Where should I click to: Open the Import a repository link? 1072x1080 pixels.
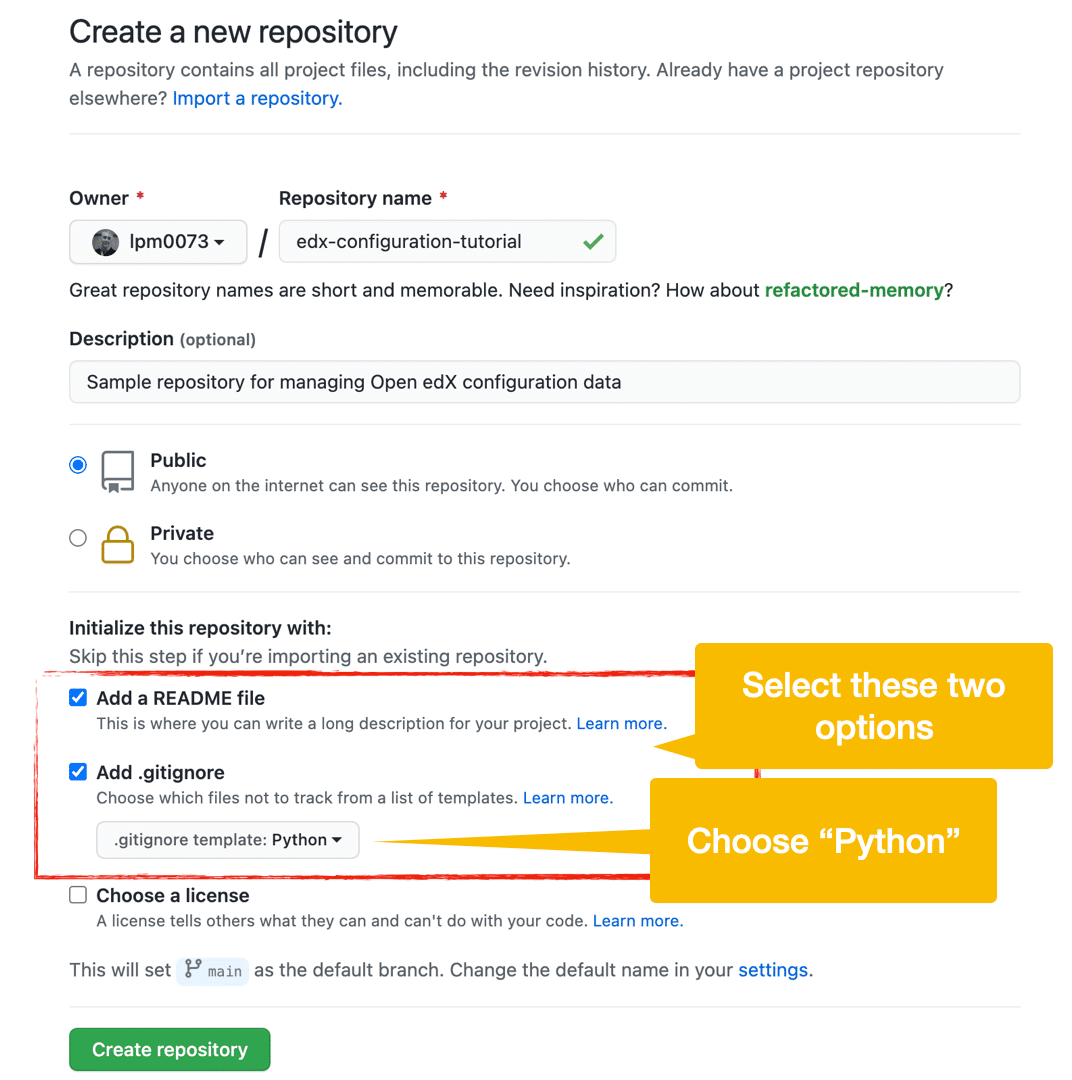(x=257, y=98)
